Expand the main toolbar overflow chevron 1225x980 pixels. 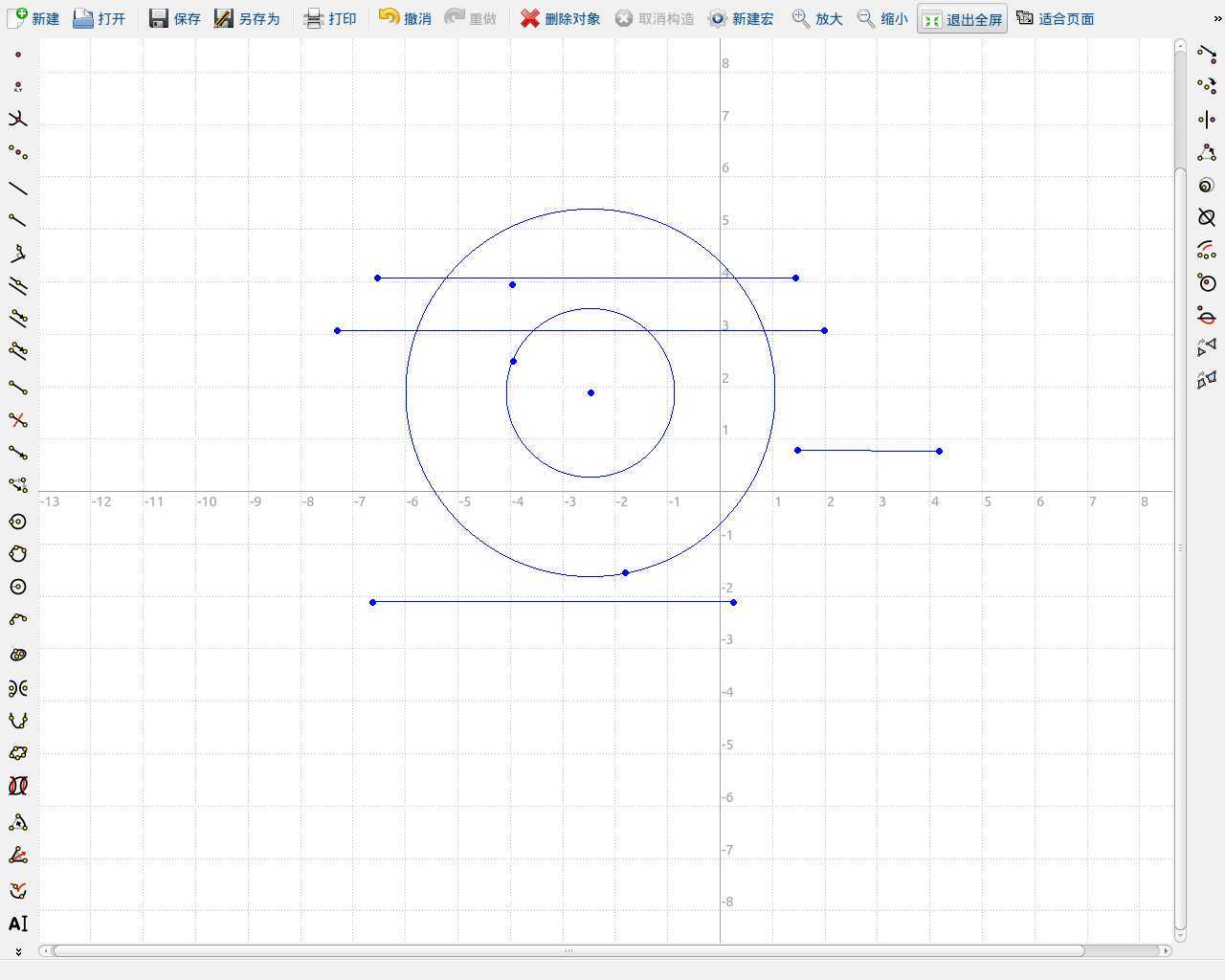pos(1217,18)
